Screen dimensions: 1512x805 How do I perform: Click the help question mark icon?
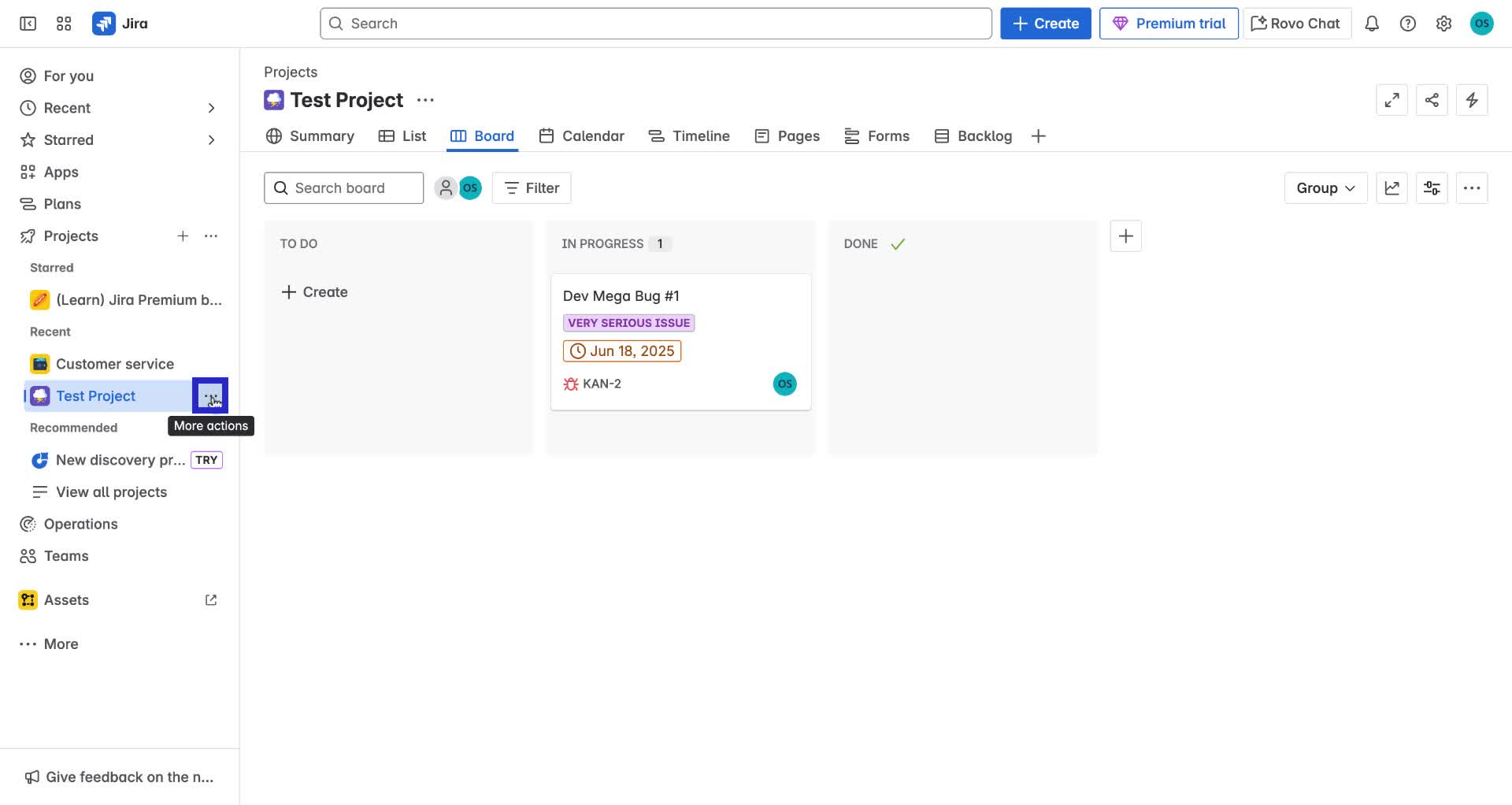1408,24
